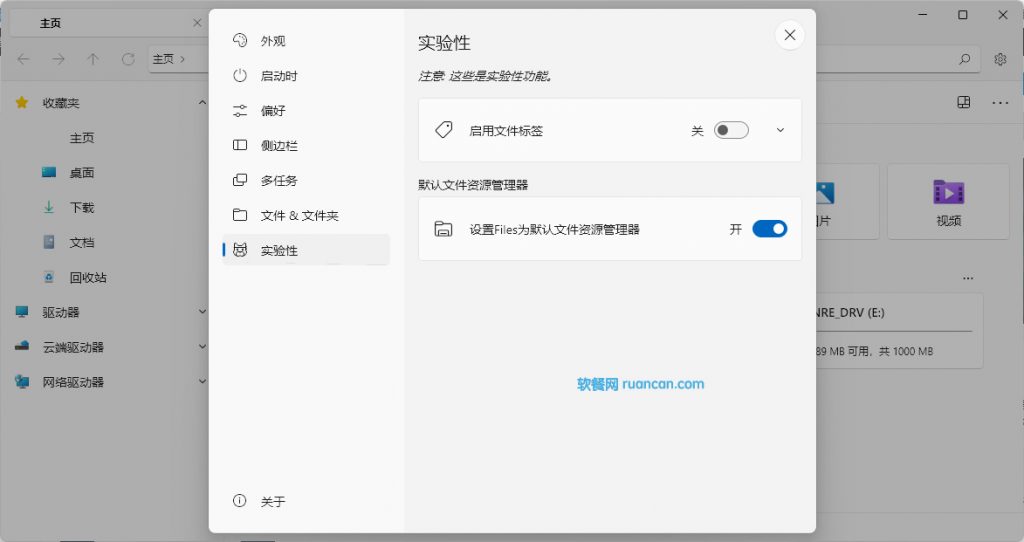Select the 实验性 experimental tab
The width and height of the screenshot is (1024, 542).
pos(279,251)
